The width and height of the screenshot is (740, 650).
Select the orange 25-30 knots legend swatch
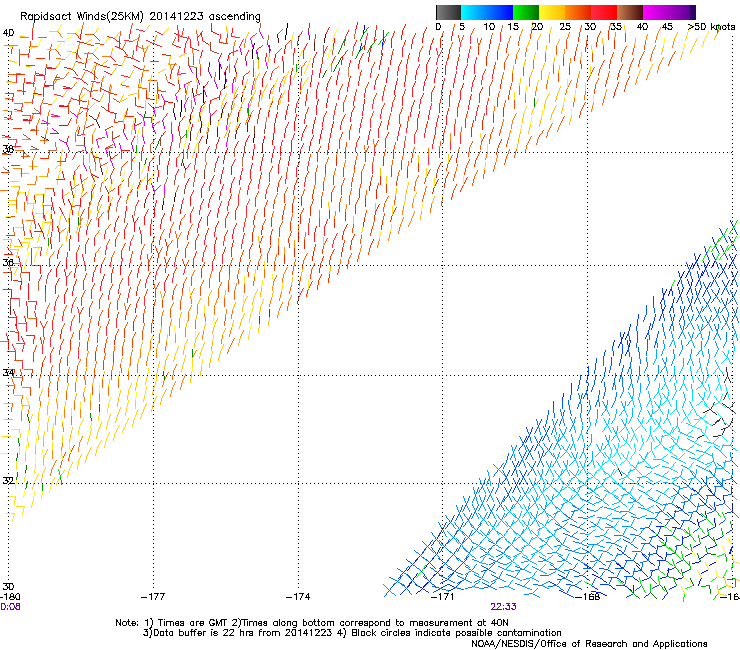[x=578, y=12]
